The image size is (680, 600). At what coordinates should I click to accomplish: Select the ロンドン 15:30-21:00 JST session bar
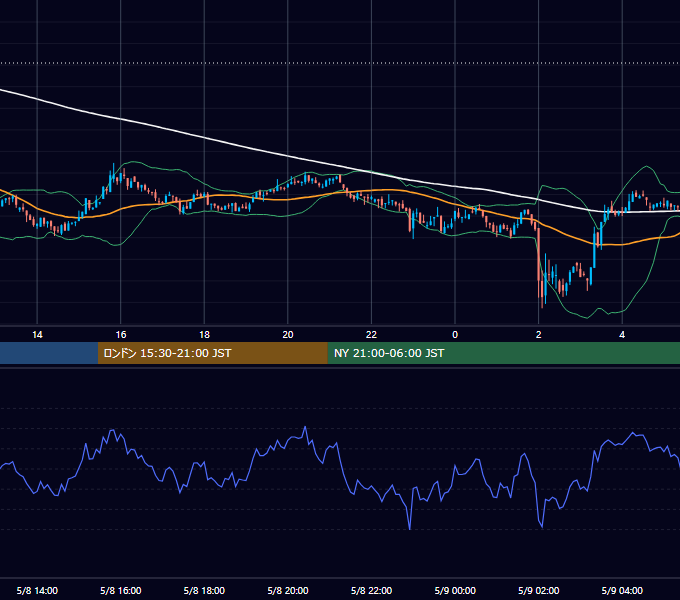212,353
